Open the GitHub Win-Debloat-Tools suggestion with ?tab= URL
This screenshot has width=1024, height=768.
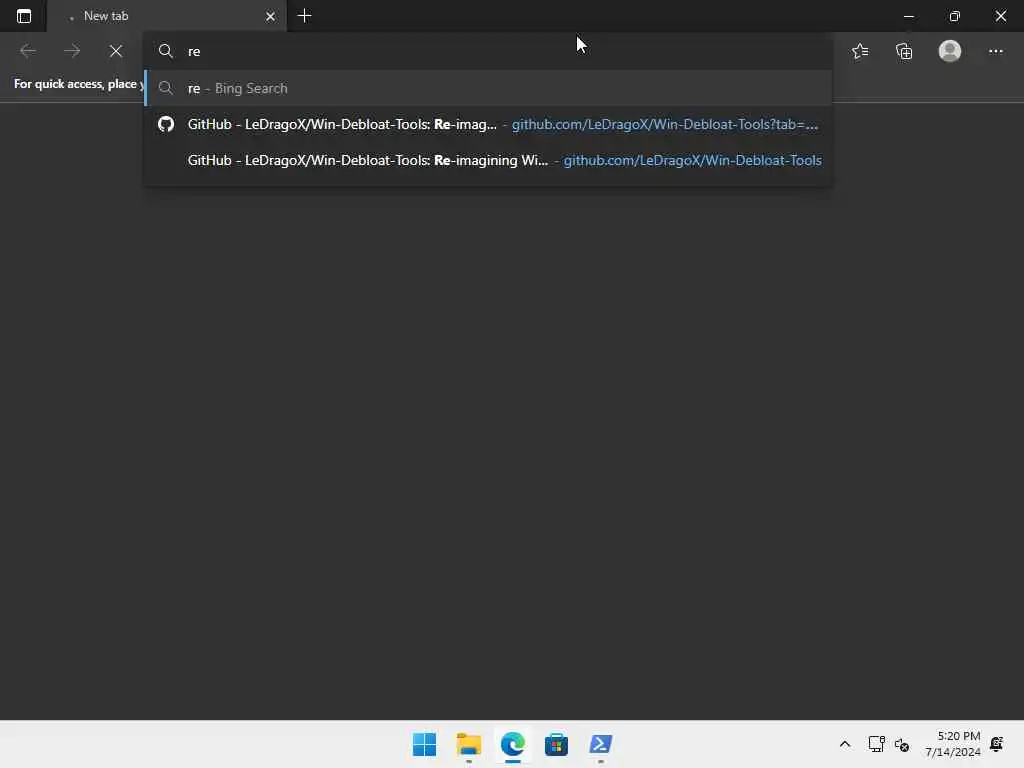pyautogui.click(x=487, y=124)
